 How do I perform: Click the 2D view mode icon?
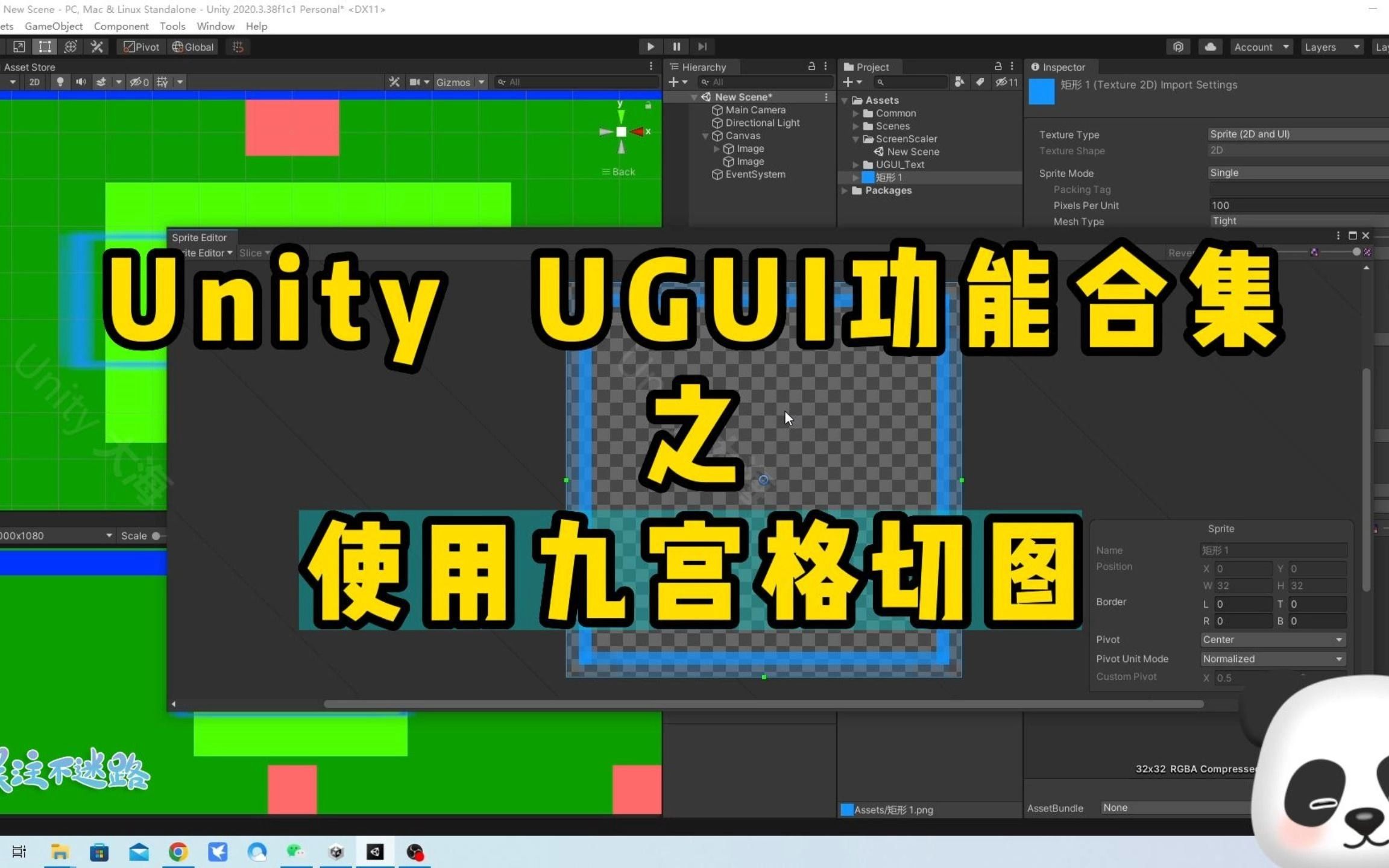pos(34,82)
